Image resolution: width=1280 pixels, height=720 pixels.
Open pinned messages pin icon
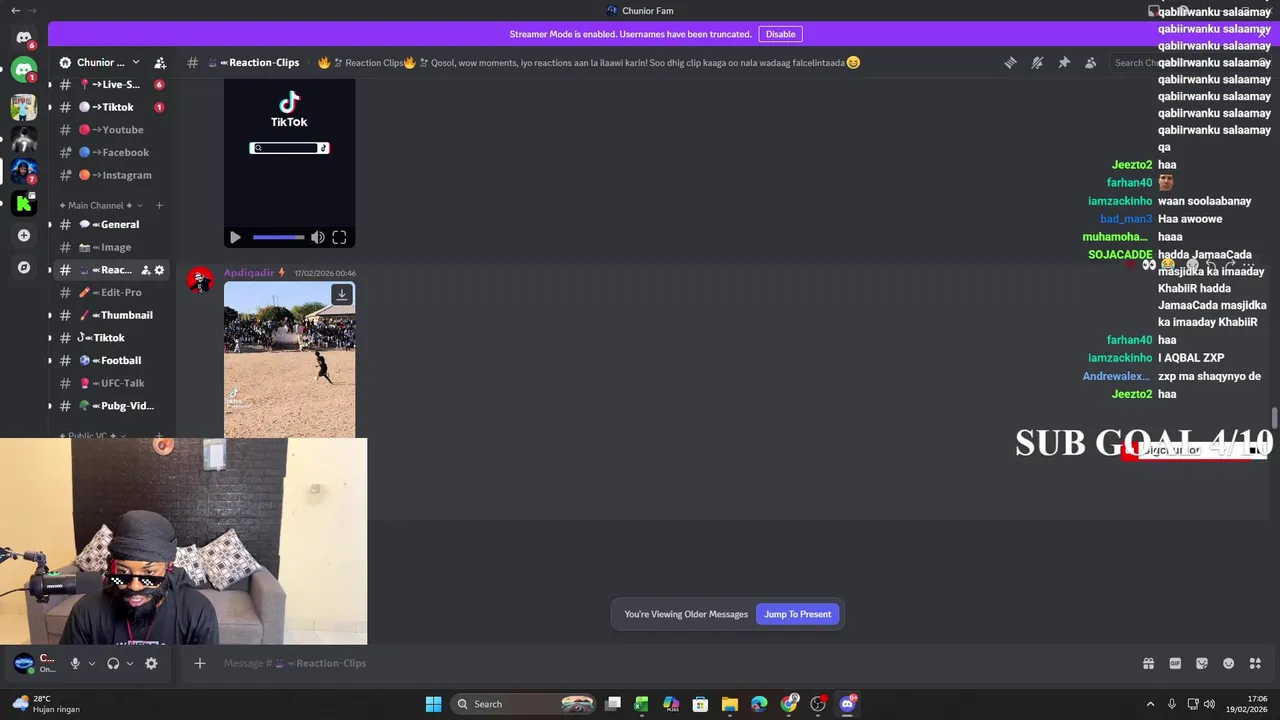1064,62
